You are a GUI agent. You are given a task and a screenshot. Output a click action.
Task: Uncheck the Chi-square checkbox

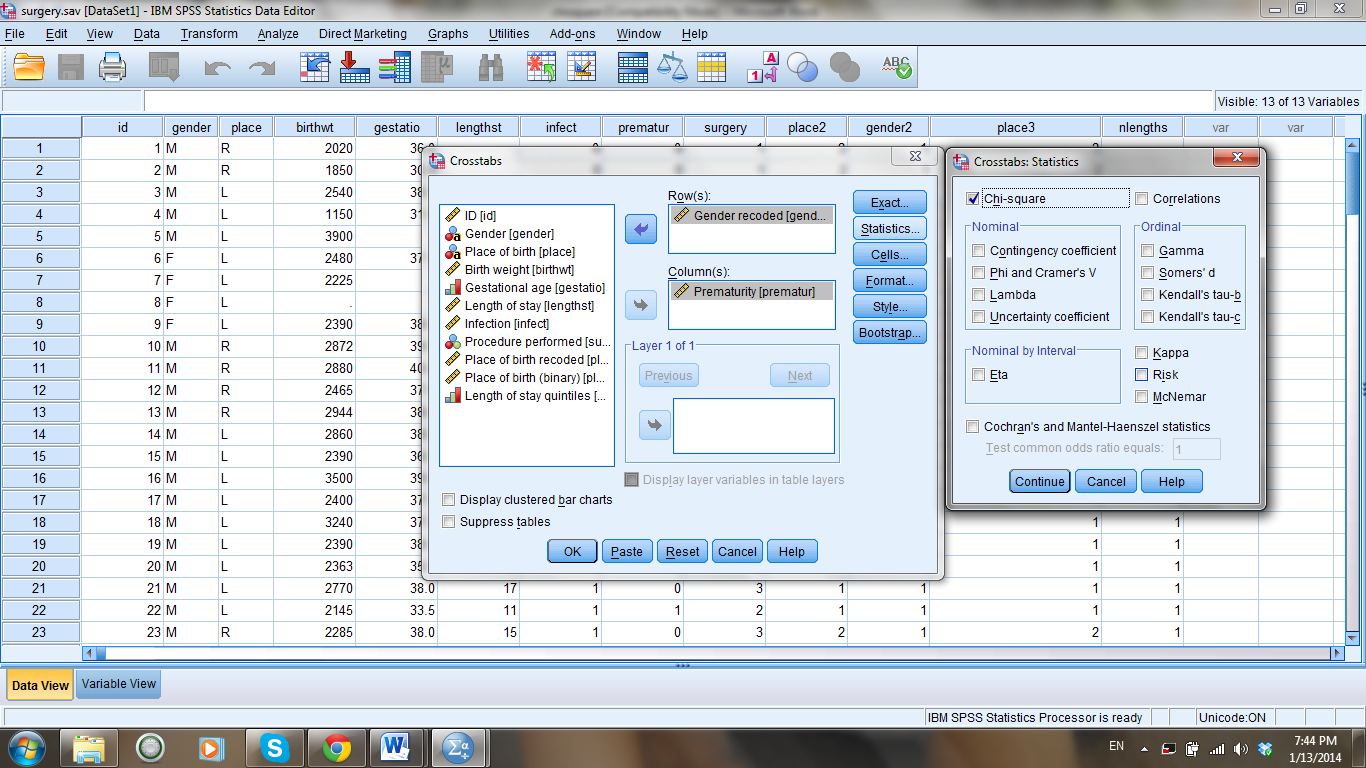pos(973,198)
